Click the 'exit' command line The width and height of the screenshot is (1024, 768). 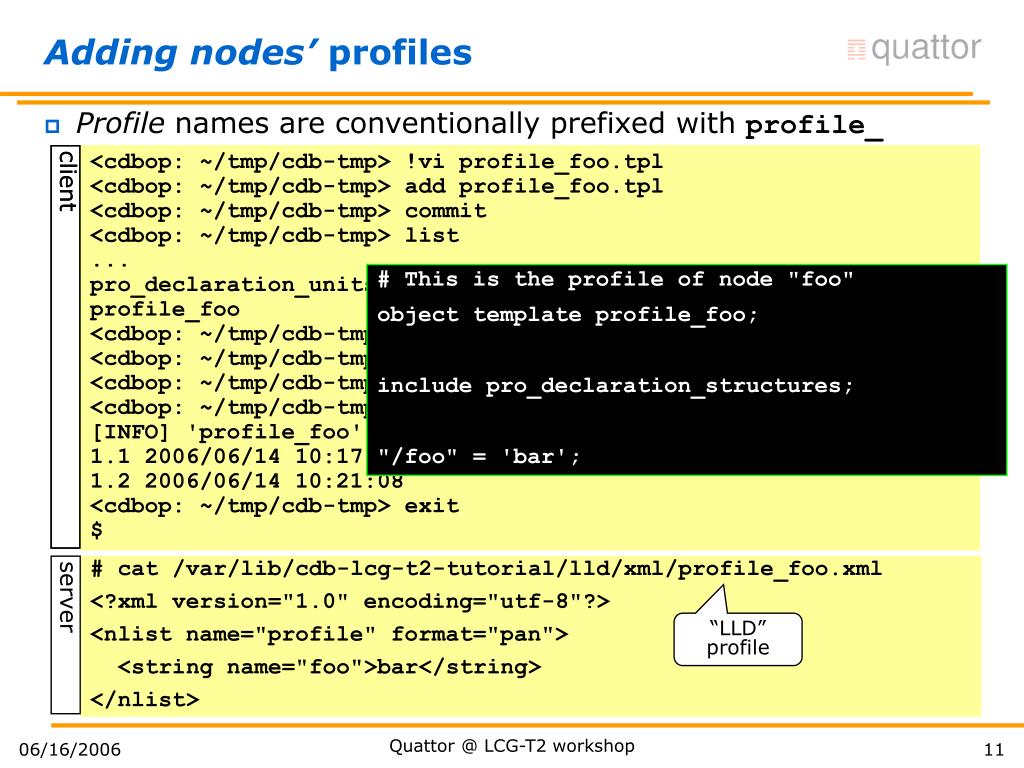coord(274,506)
